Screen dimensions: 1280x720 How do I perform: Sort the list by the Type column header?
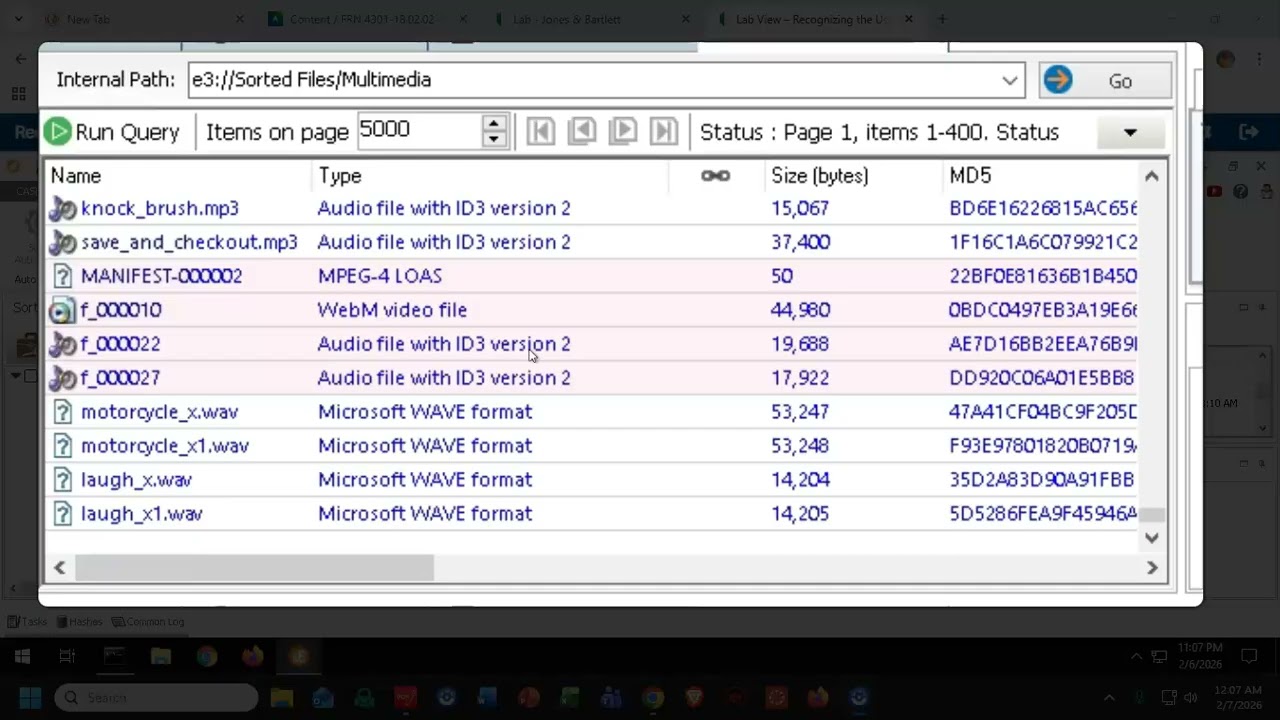coord(340,176)
